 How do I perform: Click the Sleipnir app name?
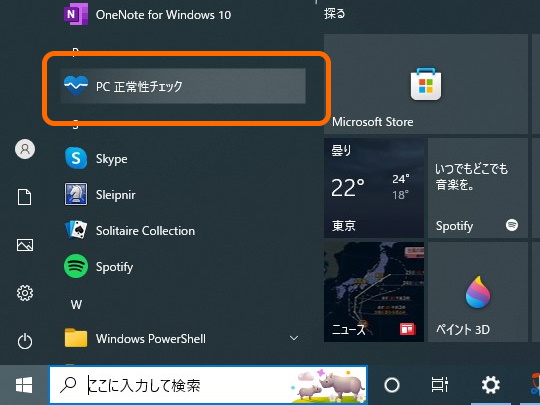coord(116,195)
